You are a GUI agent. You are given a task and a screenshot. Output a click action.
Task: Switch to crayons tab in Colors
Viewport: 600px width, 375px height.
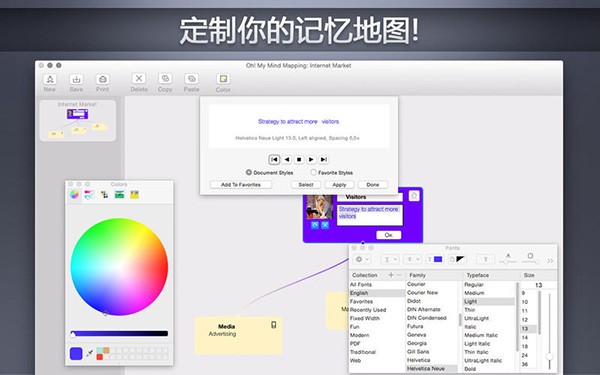click(x=134, y=195)
